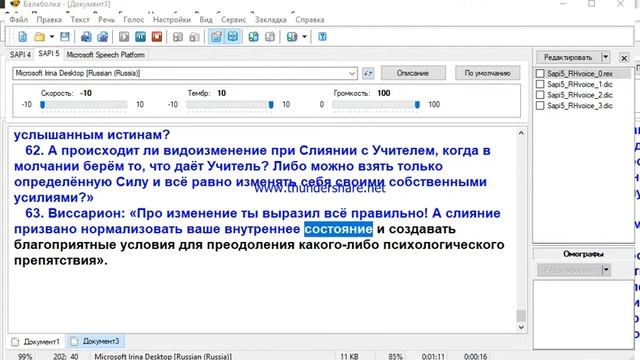
Task: Click the text area scrollbar thumb
Action: (521, 316)
